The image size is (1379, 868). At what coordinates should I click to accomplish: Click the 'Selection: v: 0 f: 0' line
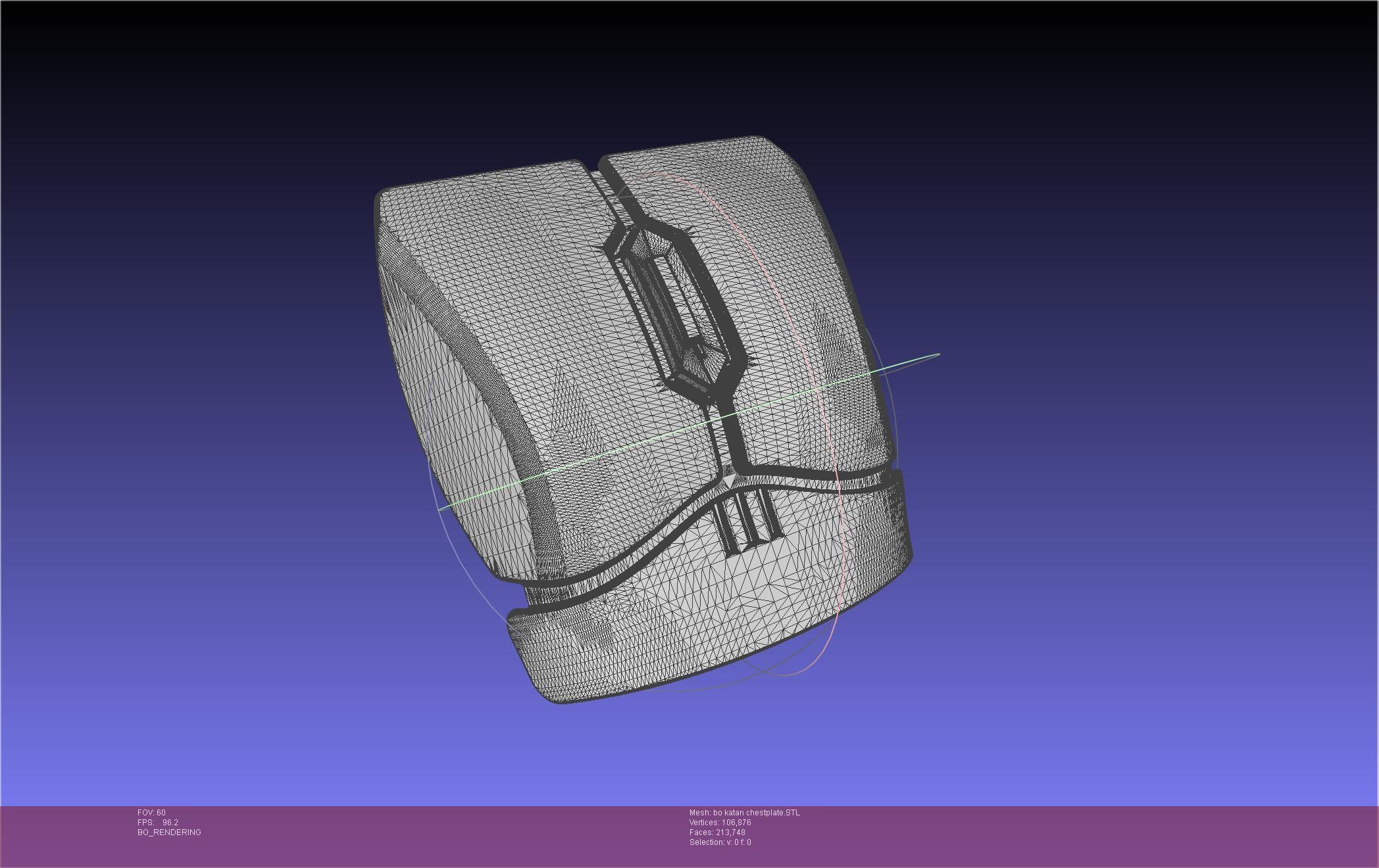[x=720, y=842]
